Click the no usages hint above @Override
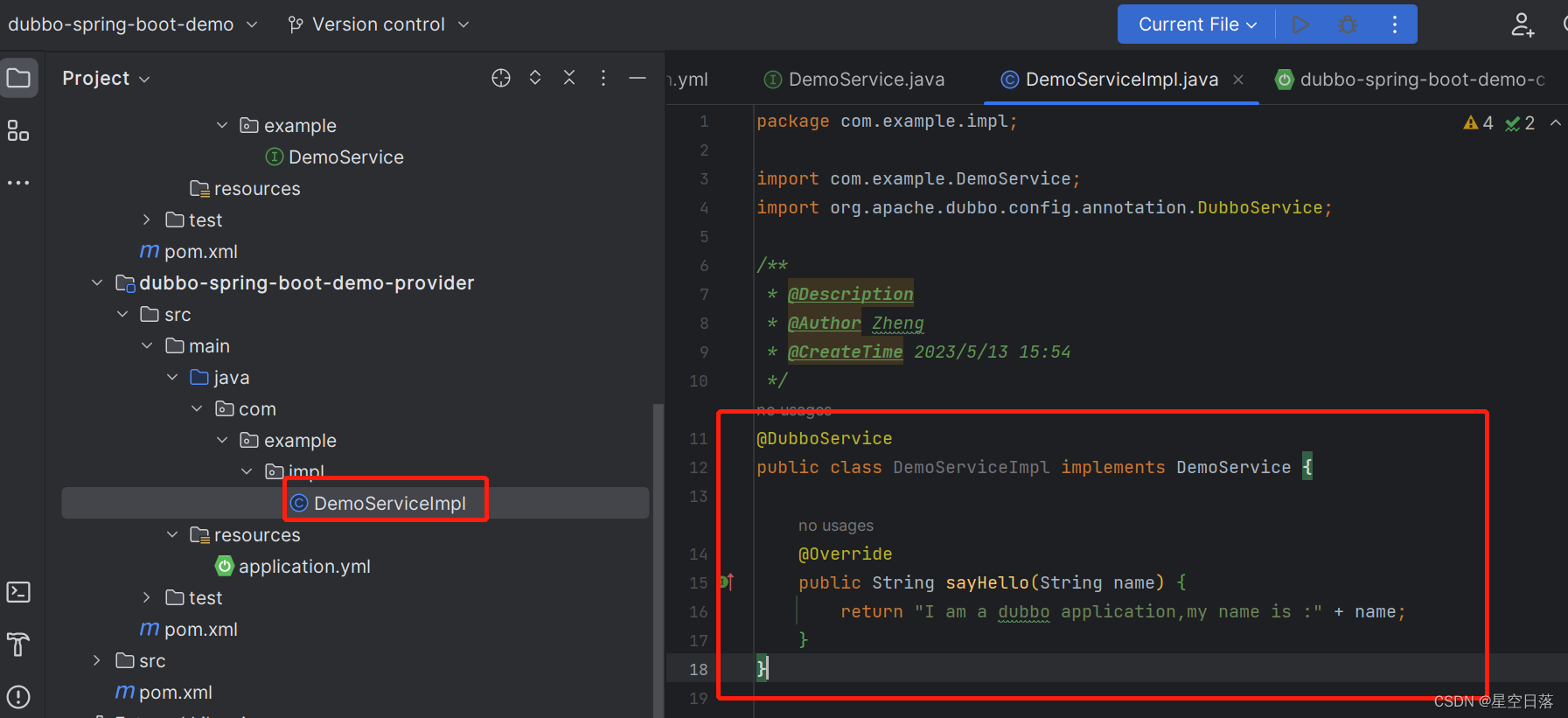The height and width of the screenshot is (718, 1568). [836, 526]
